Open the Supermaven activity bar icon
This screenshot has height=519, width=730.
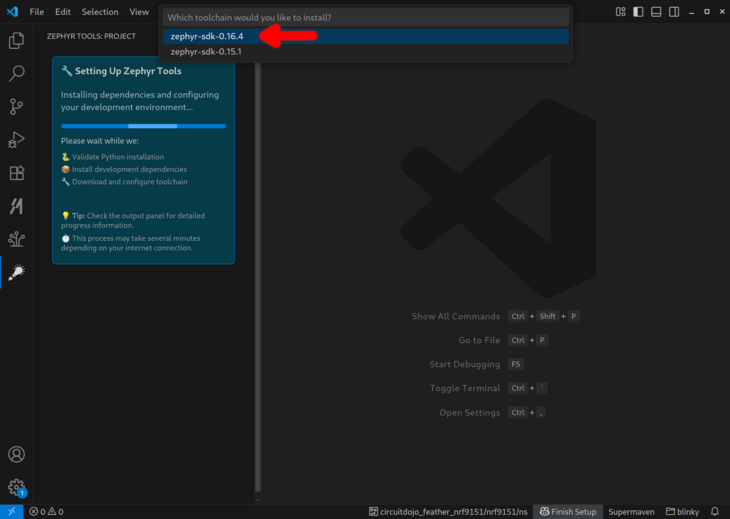[16, 206]
